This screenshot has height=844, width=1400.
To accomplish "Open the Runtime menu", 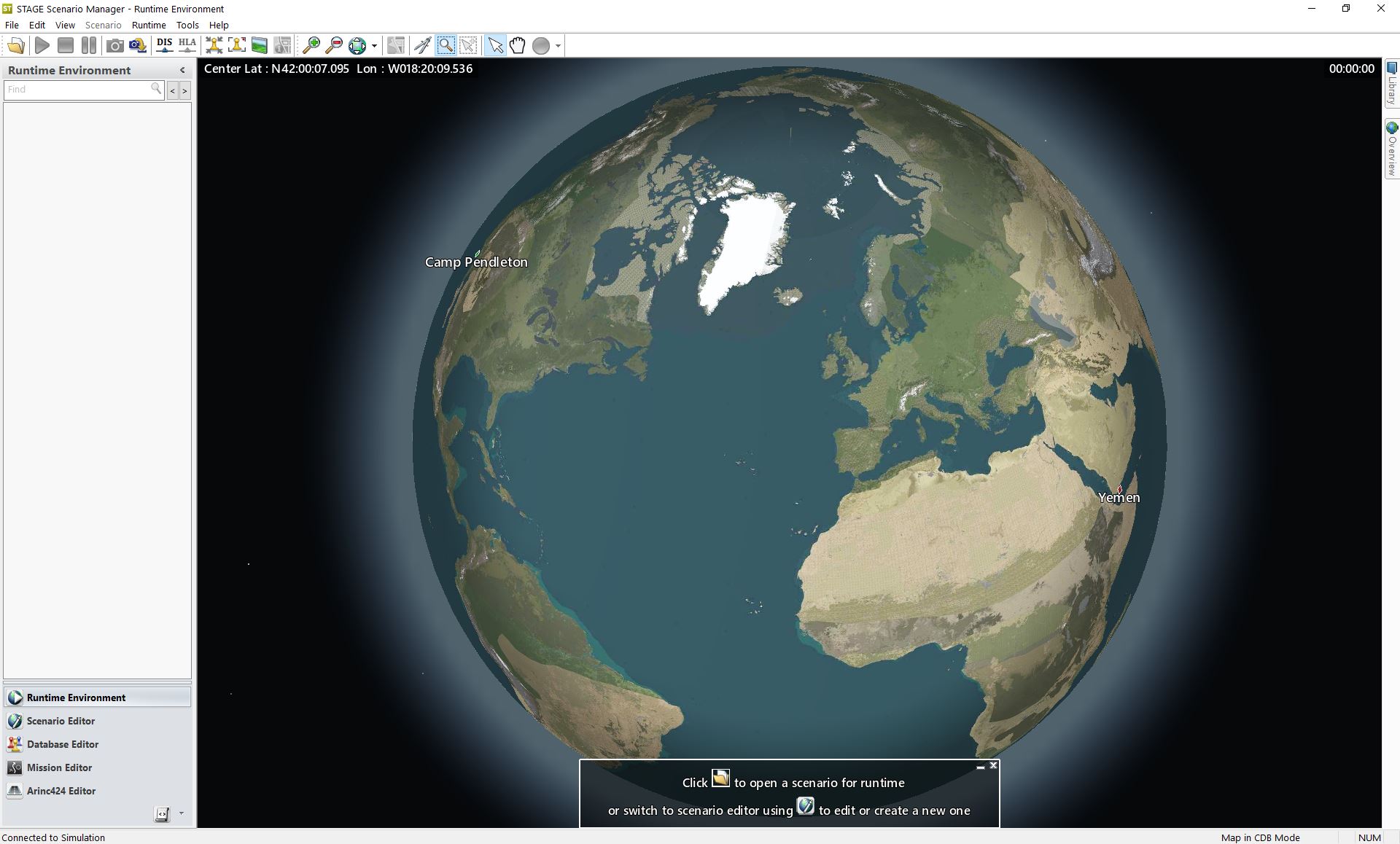I will pyautogui.click(x=149, y=25).
